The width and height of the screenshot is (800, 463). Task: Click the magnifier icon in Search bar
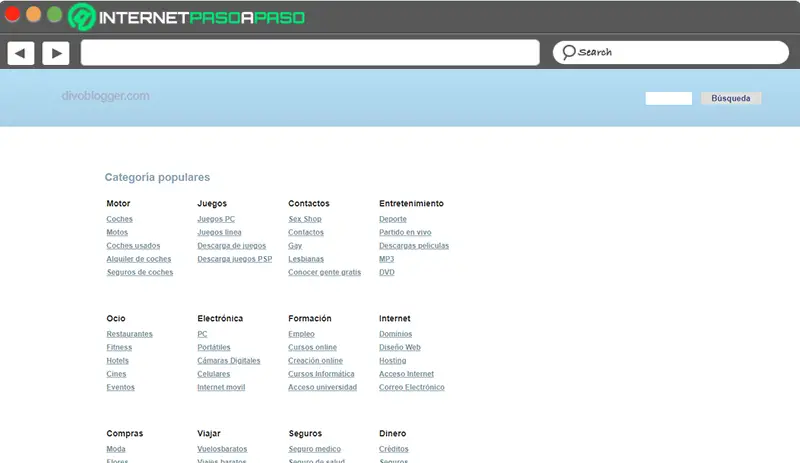(x=568, y=52)
